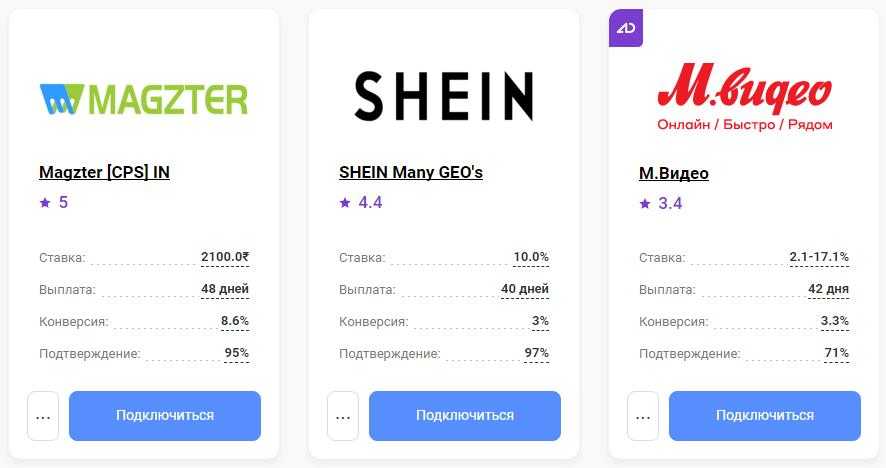This screenshot has width=886, height=468.
Task: Click the Magzter logo image
Action: pos(144,98)
